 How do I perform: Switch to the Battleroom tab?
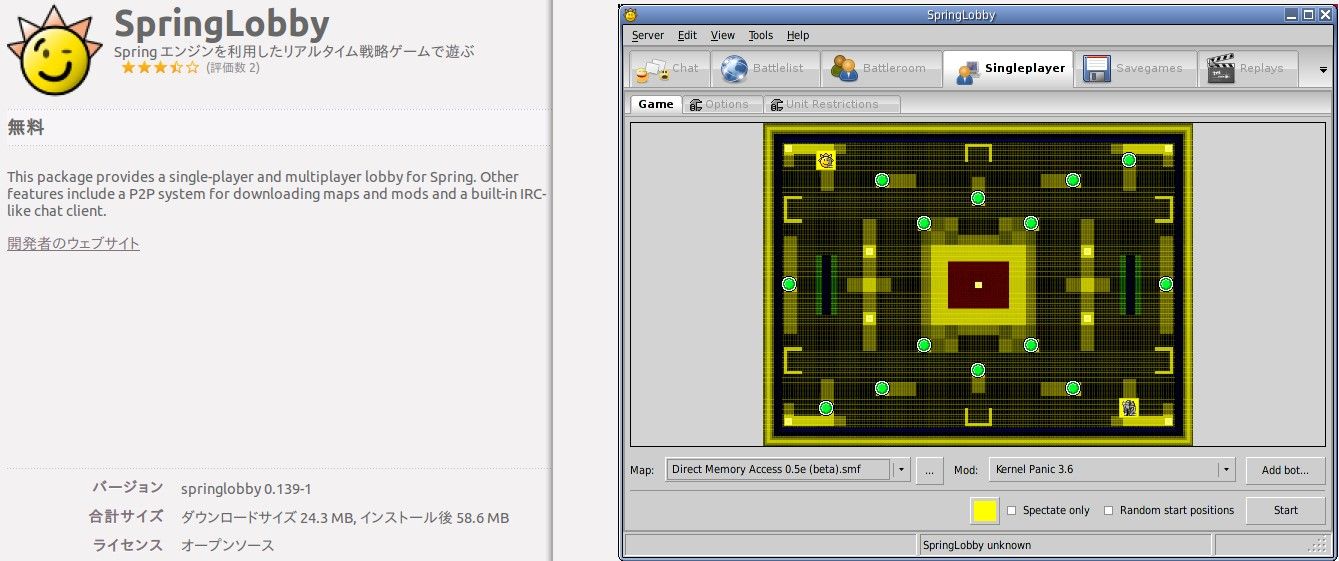coord(881,69)
